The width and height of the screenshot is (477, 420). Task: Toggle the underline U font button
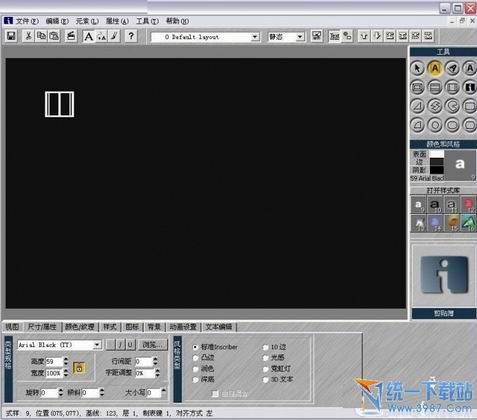click(x=130, y=345)
